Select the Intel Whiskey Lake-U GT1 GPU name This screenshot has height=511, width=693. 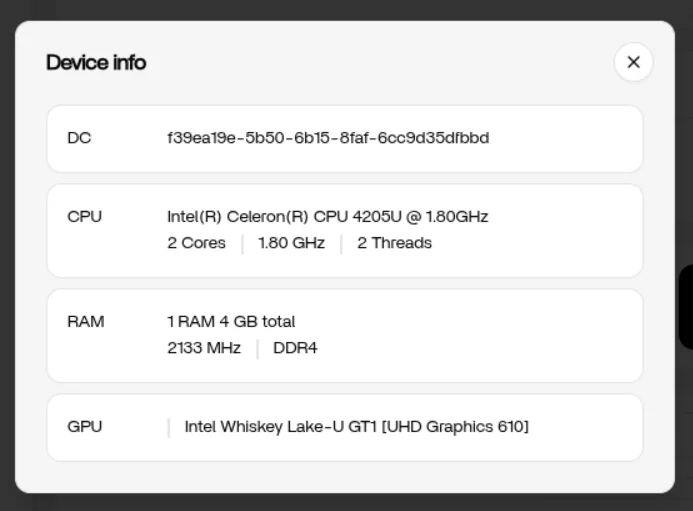click(x=356, y=427)
